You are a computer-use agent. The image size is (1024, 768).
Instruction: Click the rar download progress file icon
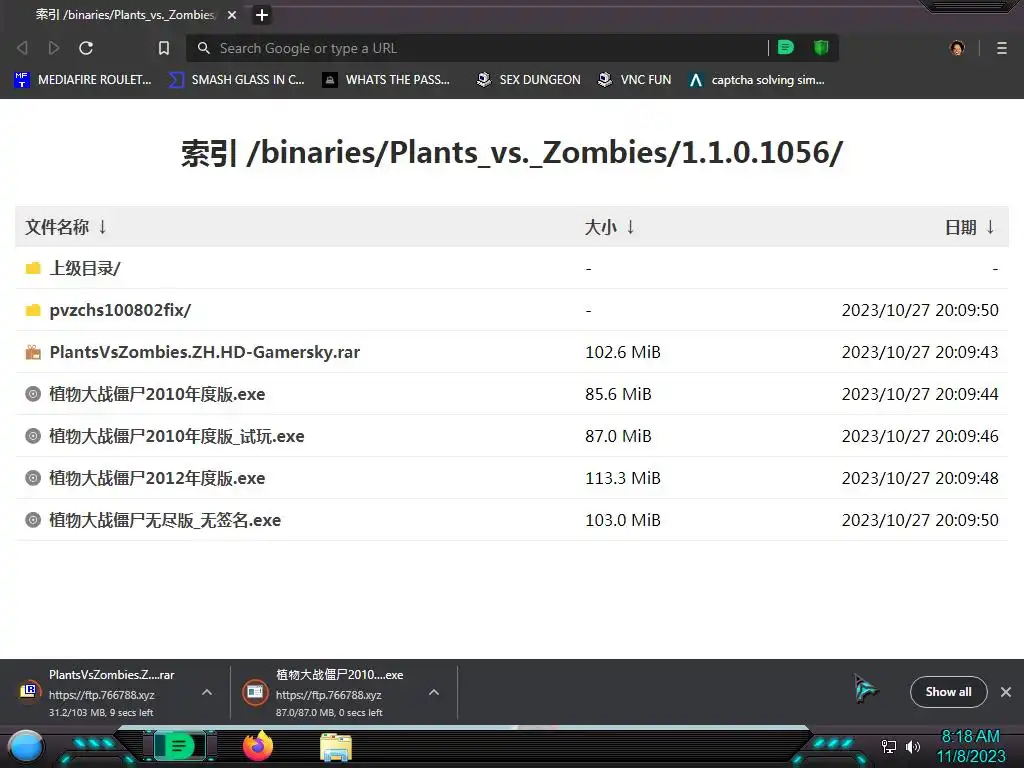pos(29,691)
